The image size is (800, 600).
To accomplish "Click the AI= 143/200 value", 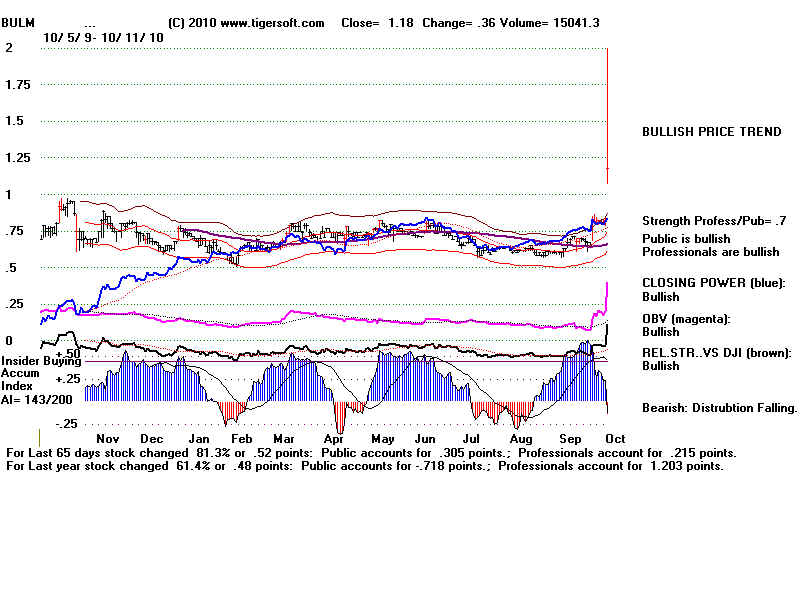I will point(37,399).
